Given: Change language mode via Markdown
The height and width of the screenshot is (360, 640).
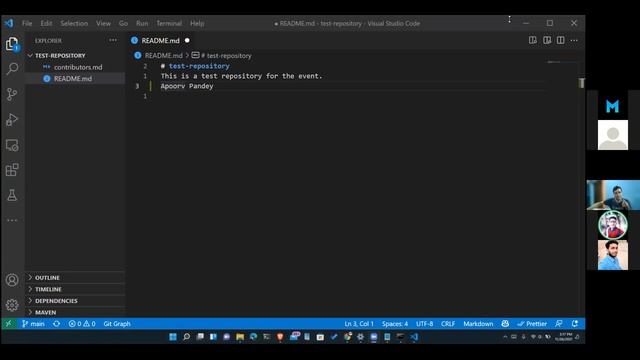Looking at the screenshot, I should coord(478,324).
